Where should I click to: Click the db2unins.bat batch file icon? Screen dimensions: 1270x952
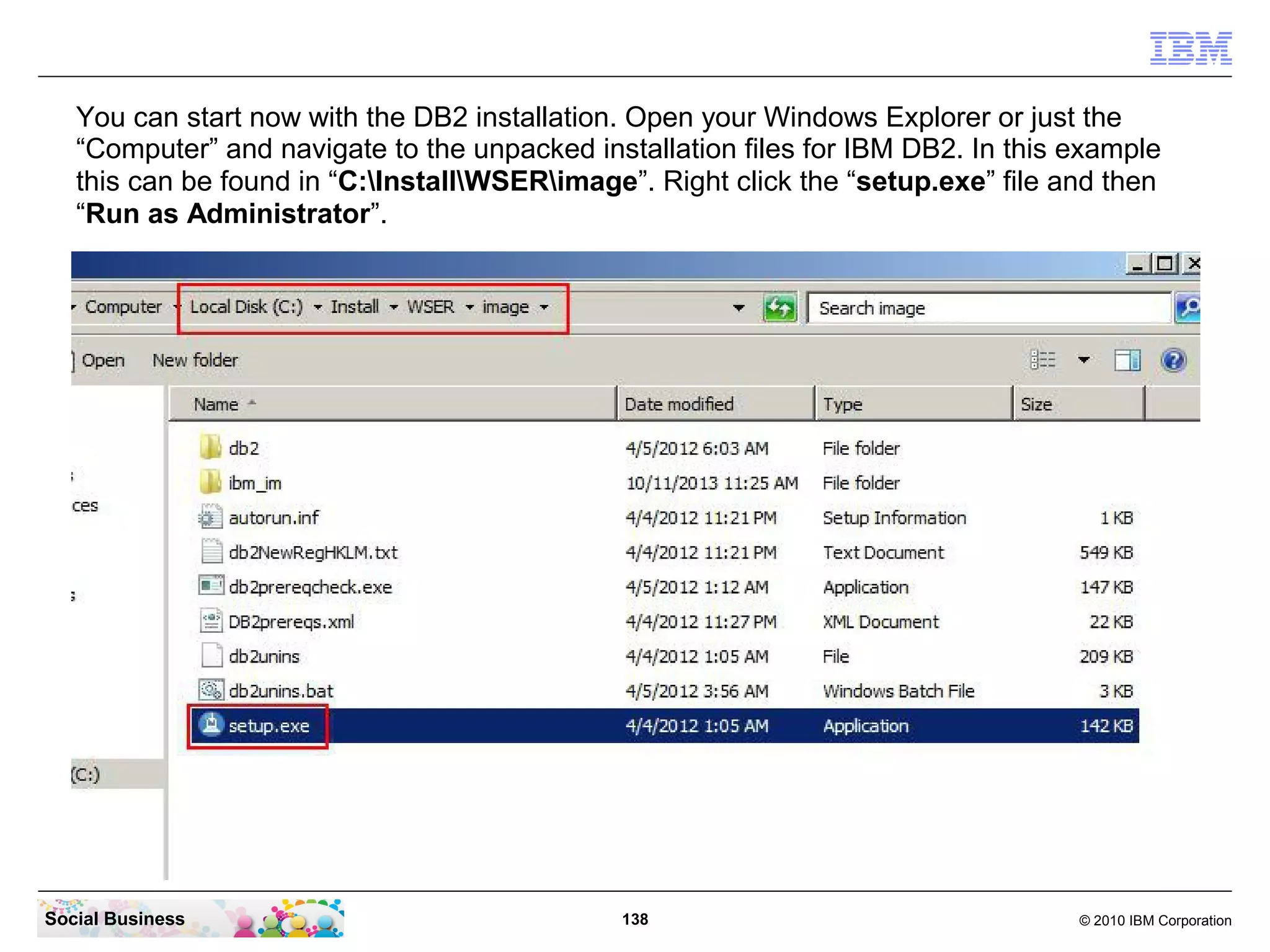211,689
